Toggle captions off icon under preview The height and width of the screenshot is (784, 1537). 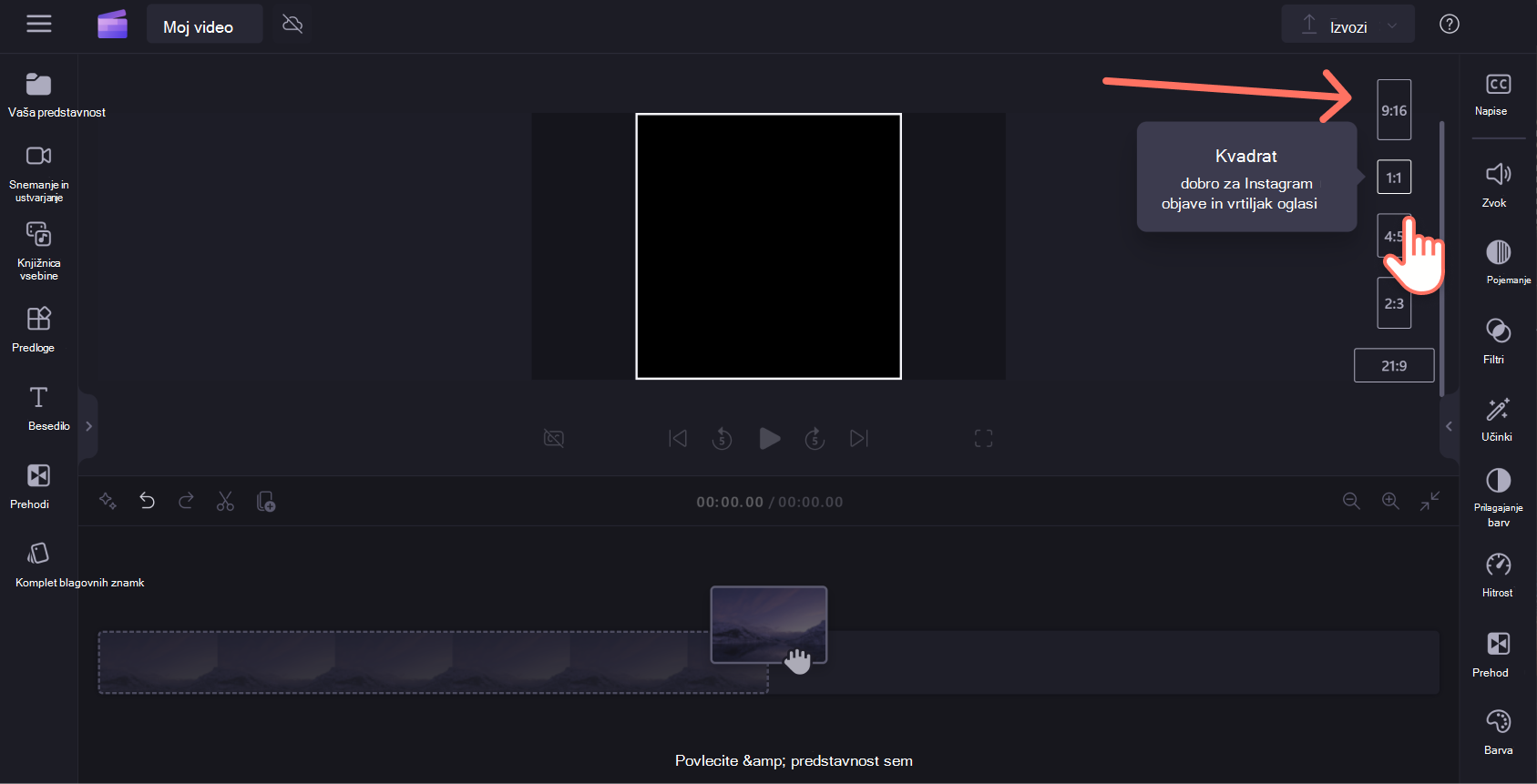pos(554,439)
